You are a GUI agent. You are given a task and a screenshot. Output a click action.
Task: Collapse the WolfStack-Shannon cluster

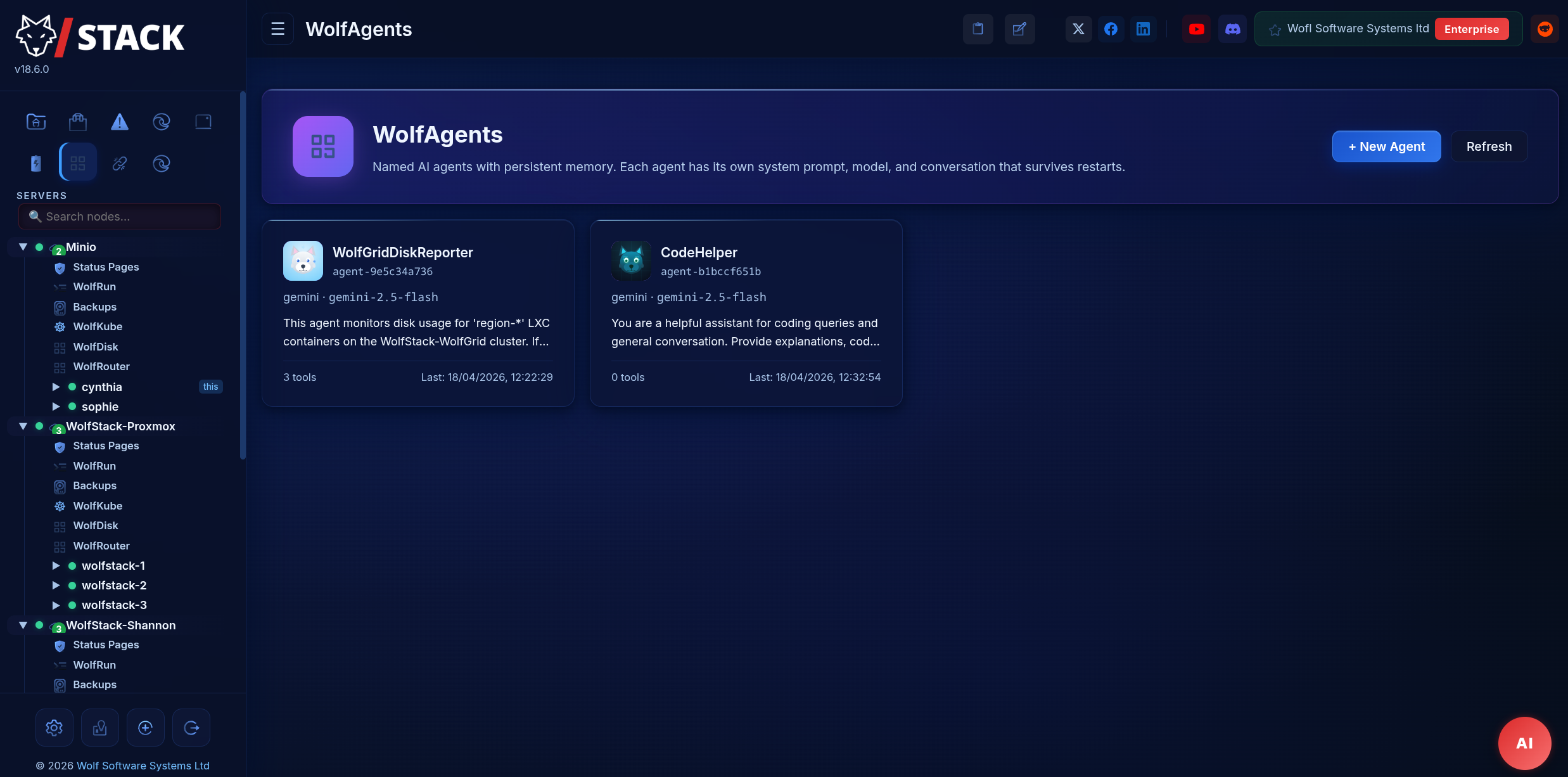pyautogui.click(x=23, y=625)
